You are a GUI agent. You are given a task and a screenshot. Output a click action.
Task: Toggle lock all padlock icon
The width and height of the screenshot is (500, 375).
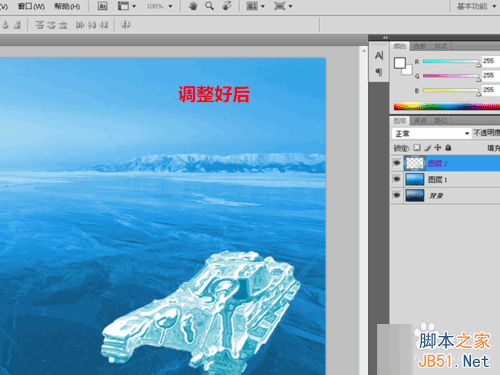[x=448, y=147]
